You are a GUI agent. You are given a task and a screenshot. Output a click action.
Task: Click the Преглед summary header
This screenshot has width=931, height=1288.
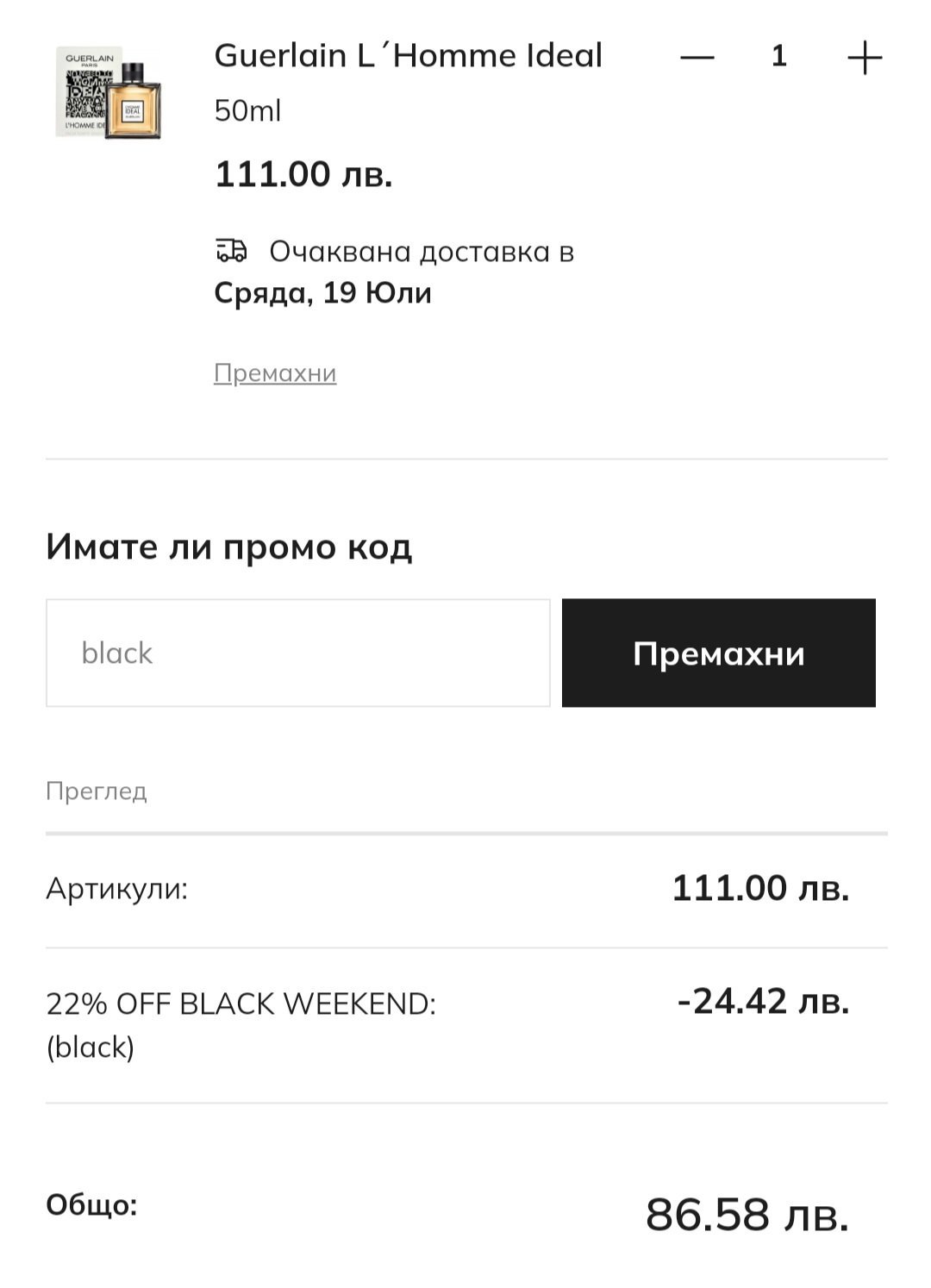97,791
